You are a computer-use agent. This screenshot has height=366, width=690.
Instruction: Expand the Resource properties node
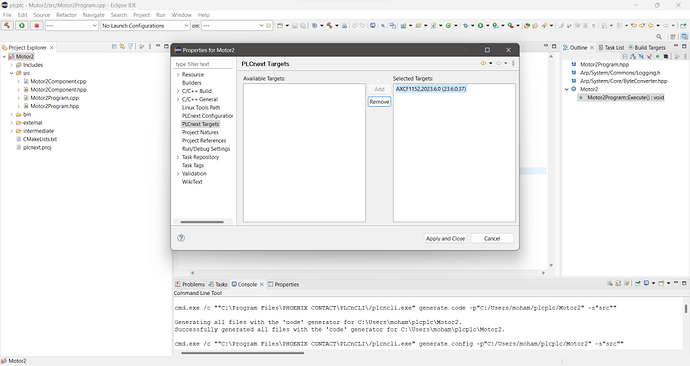click(178, 75)
